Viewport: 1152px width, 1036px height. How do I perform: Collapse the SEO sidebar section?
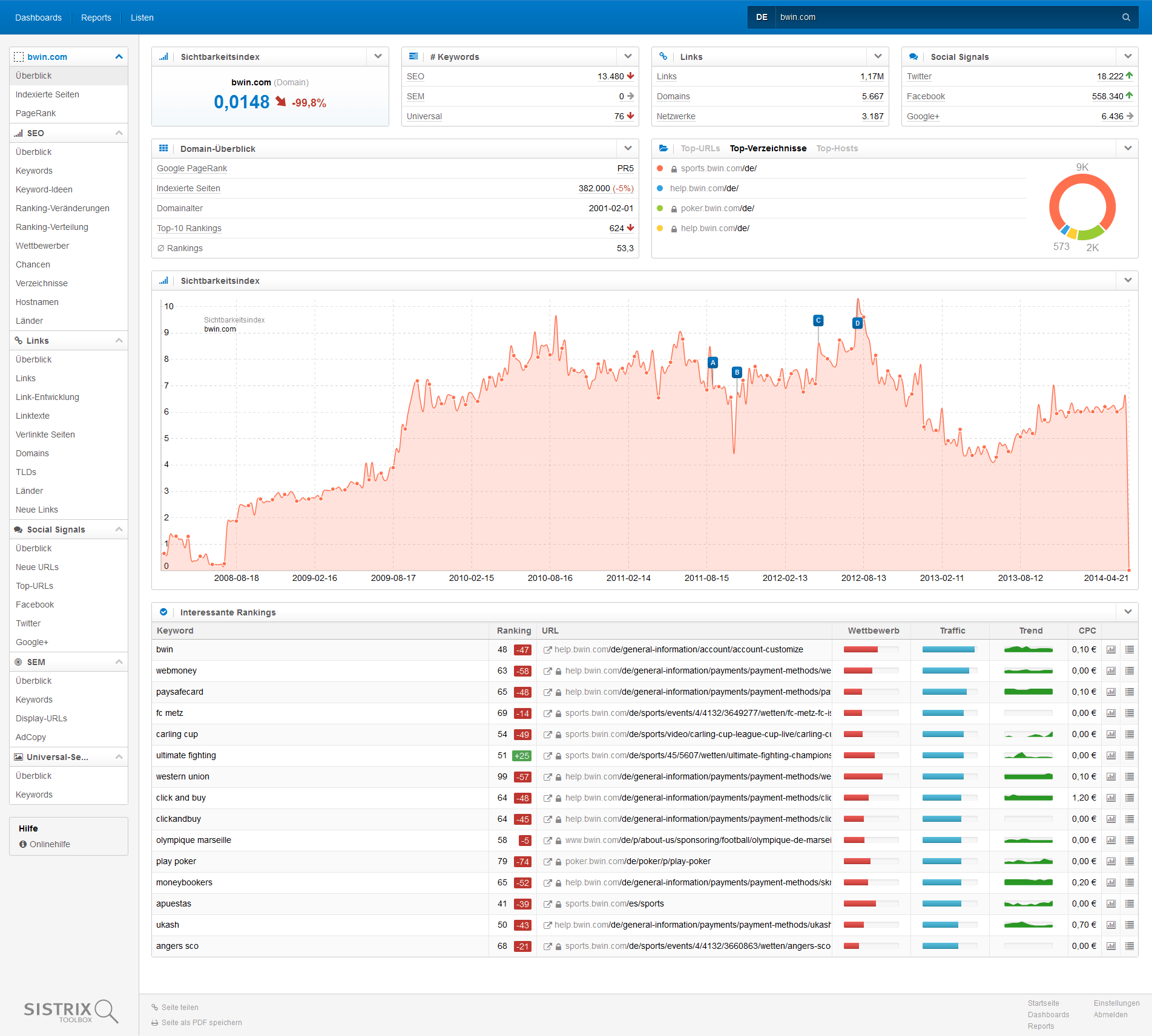119,133
